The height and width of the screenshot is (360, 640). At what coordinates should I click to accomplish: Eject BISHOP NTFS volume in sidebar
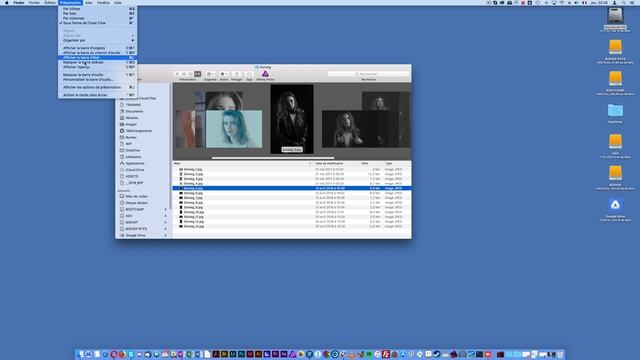pyautogui.click(x=165, y=229)
